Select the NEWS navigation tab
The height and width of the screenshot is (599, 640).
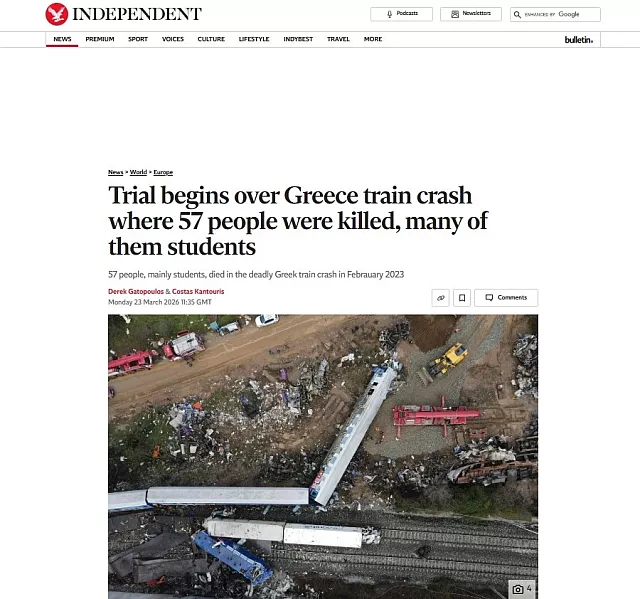62,39
